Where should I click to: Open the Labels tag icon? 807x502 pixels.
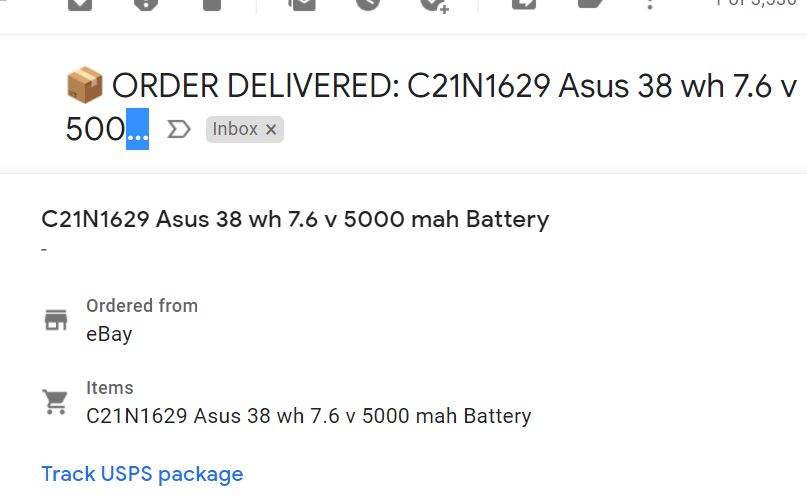click(590, 4)
